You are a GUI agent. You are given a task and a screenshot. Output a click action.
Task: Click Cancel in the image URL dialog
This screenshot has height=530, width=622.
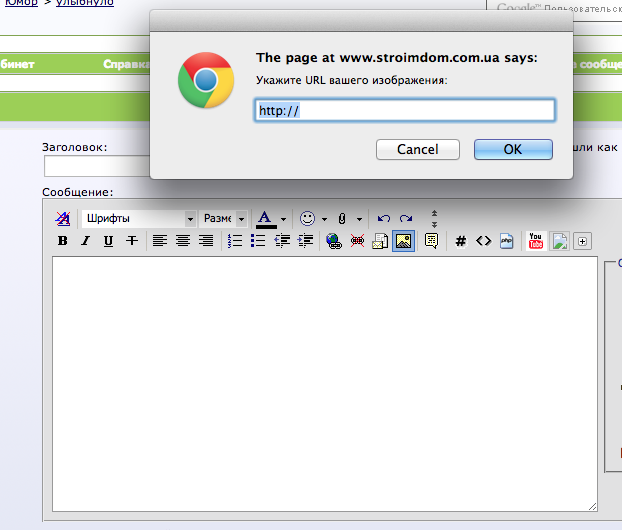click(418, 150)
